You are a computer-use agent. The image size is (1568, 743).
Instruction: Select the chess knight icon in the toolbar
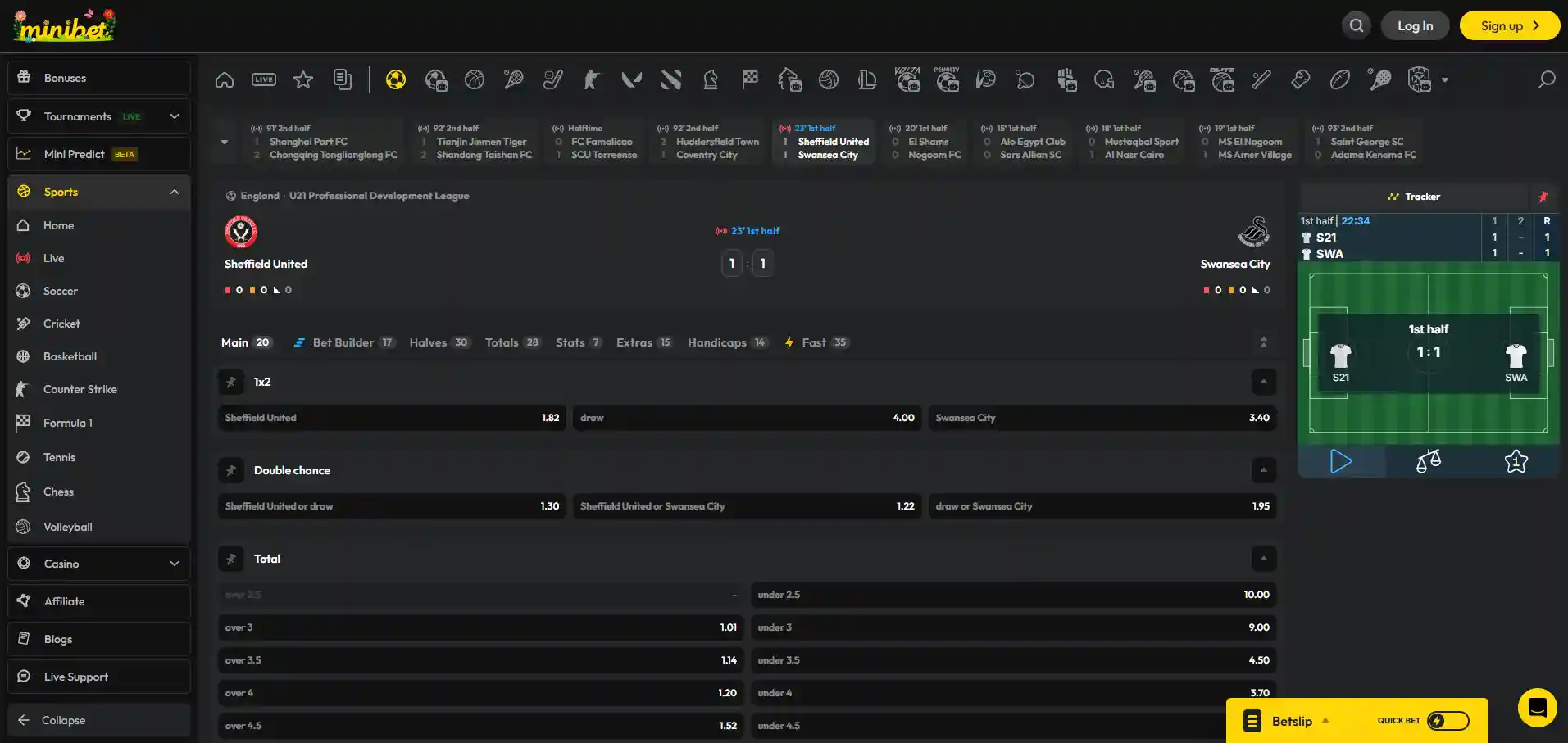[711, 79]
